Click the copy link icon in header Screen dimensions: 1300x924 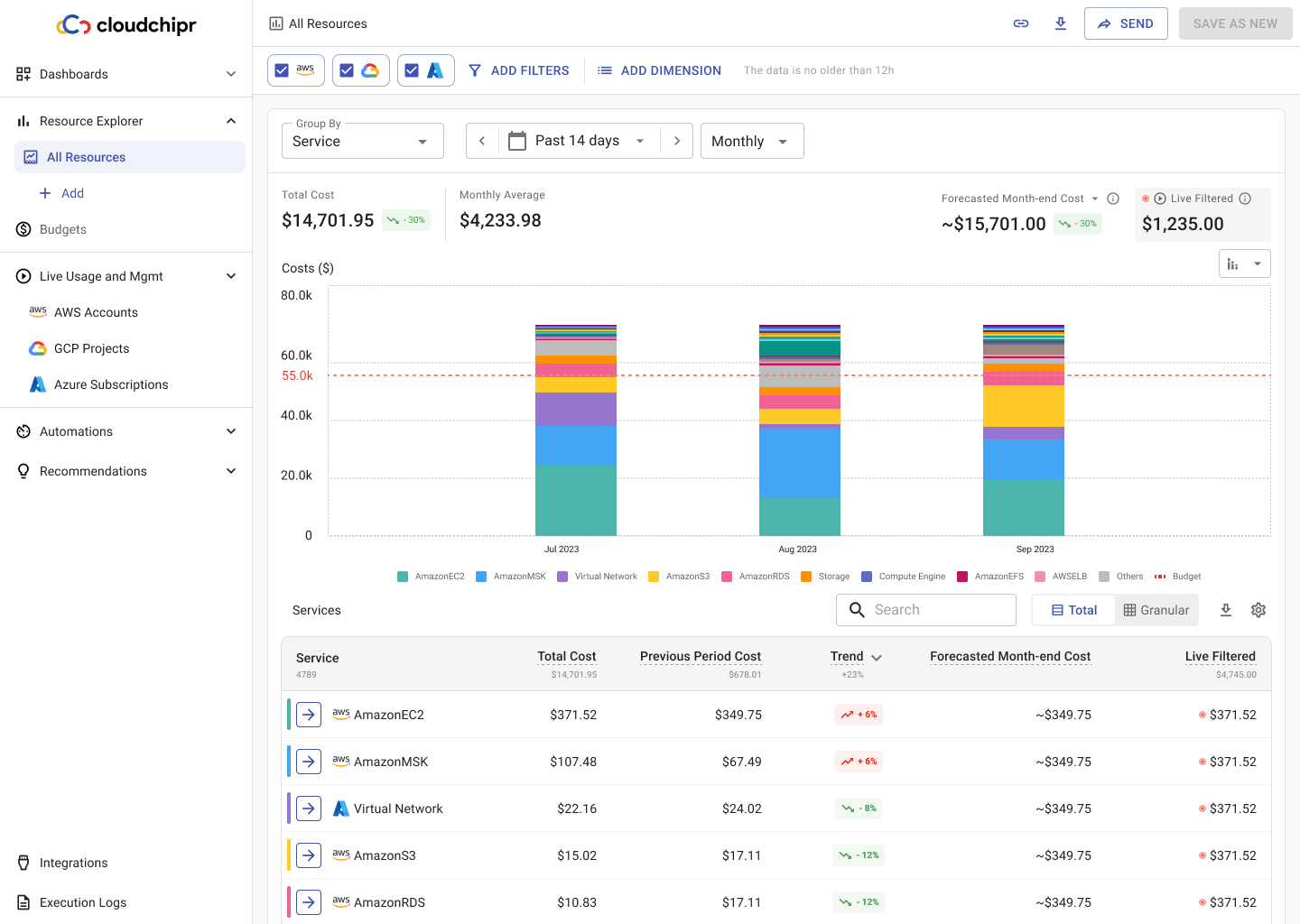[1021, 23]
